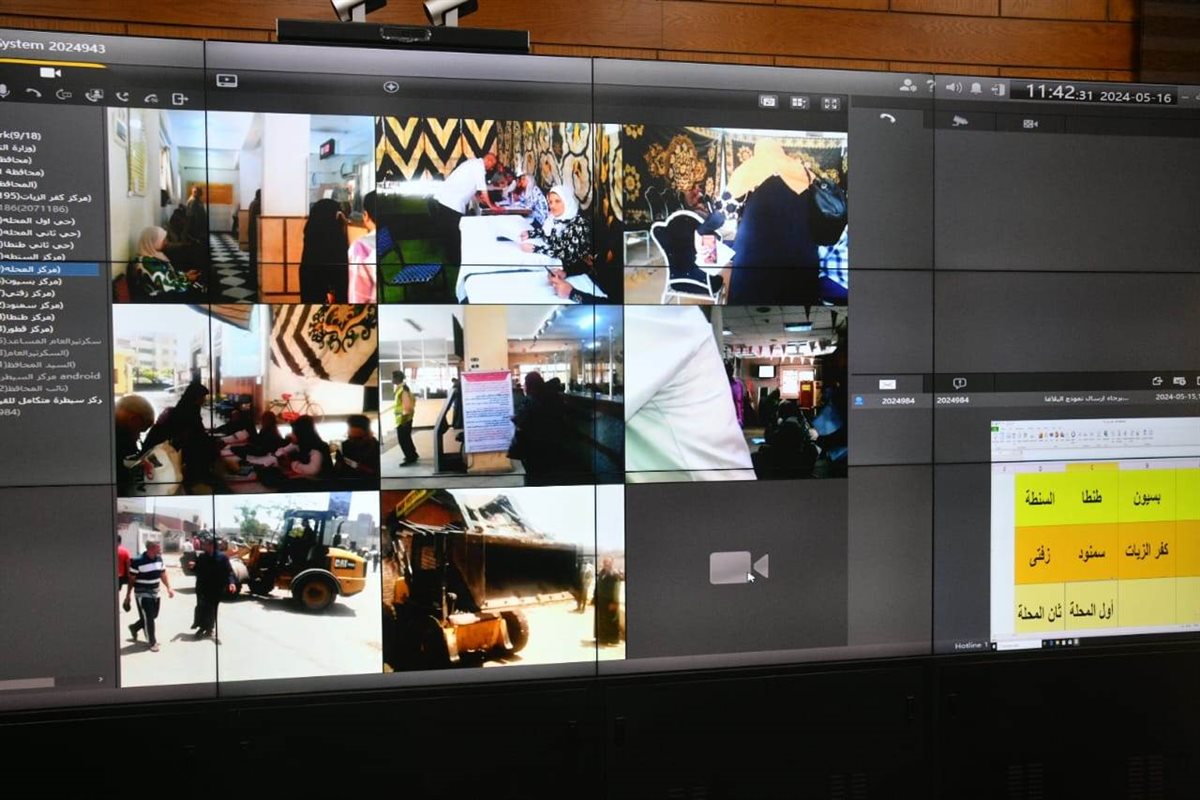Viewport: 1200px width, 800px height.
Task: Toggle the speaker volume icon
Action: coord(953,87)
